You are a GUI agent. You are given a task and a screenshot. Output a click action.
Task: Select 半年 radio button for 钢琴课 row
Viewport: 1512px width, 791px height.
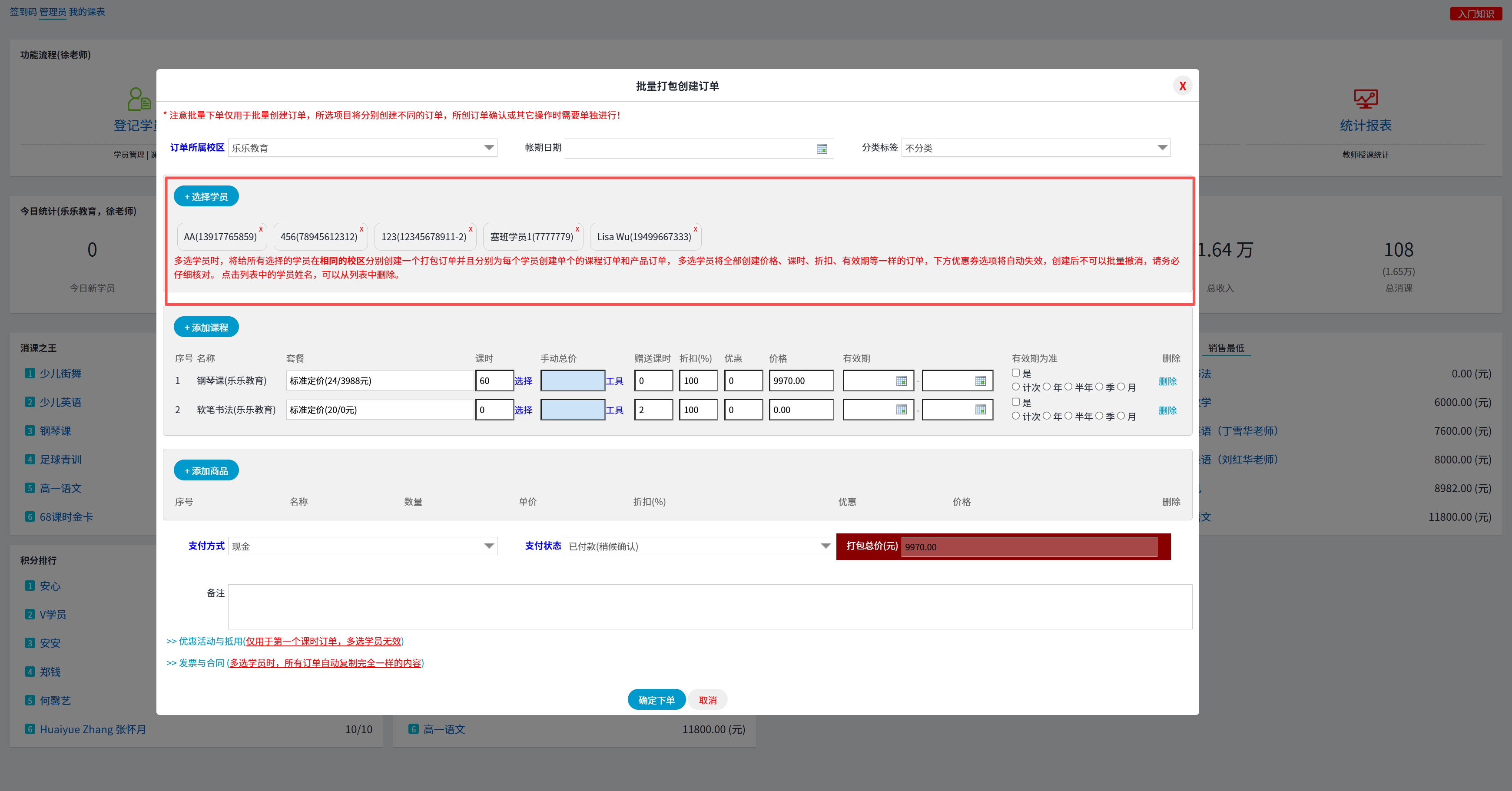(1068, 387)
